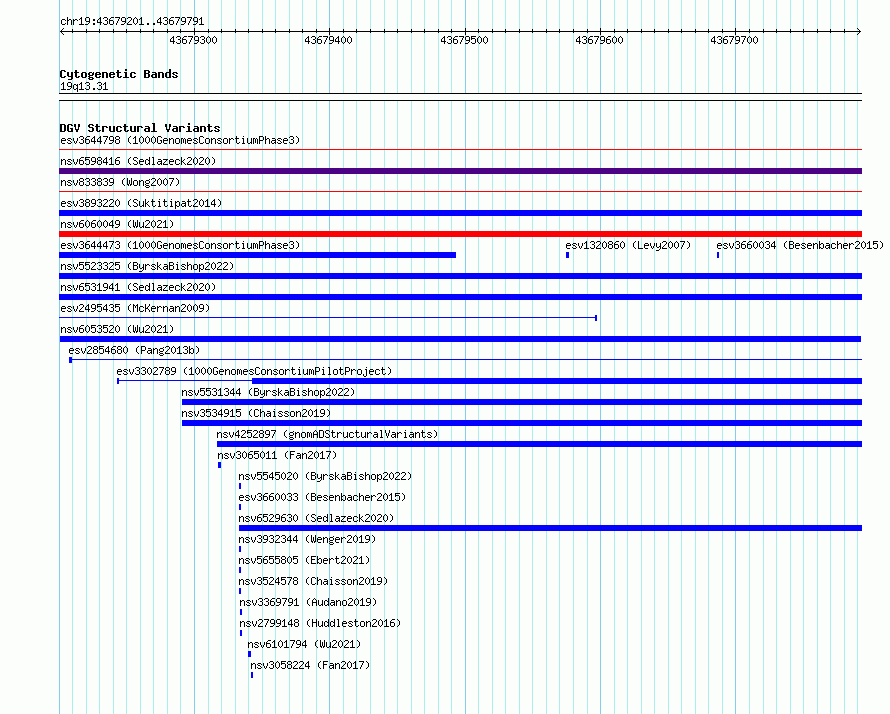Click the esv3893220 (Suktitipat2014) label
890x714 pixels.
(141, 203)
